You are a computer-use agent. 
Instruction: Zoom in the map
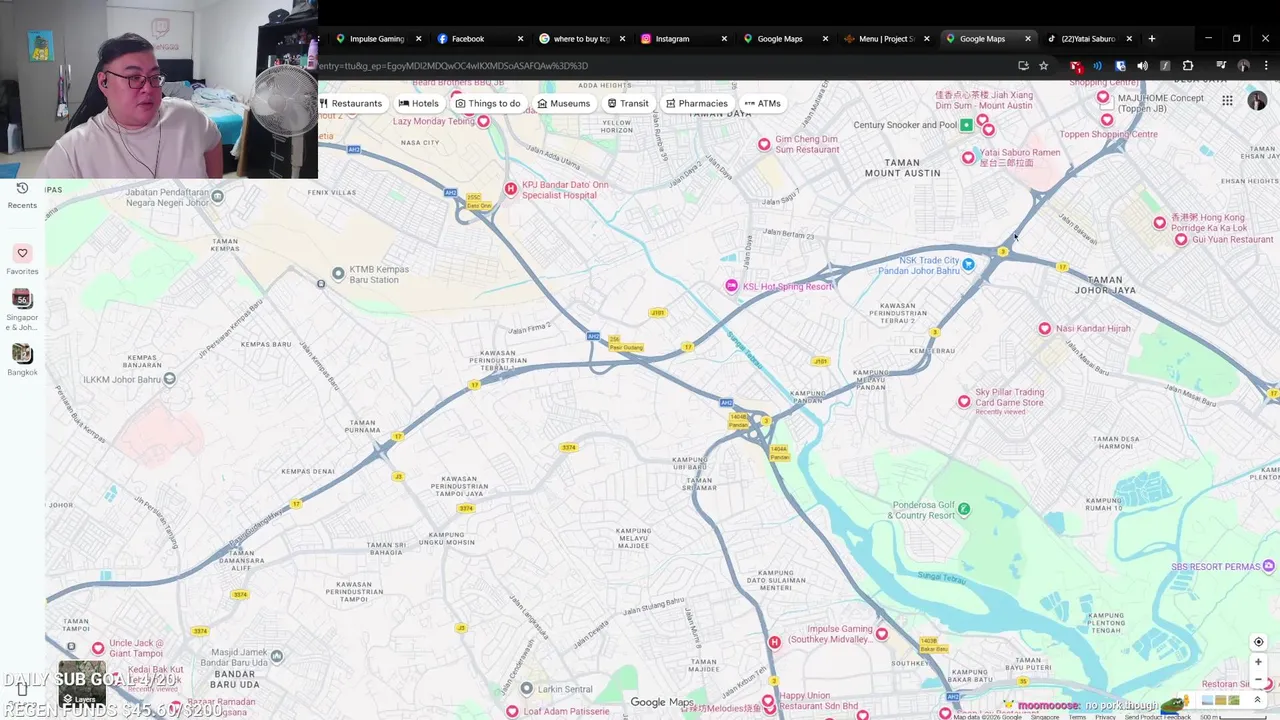(x=1258, y=662)
